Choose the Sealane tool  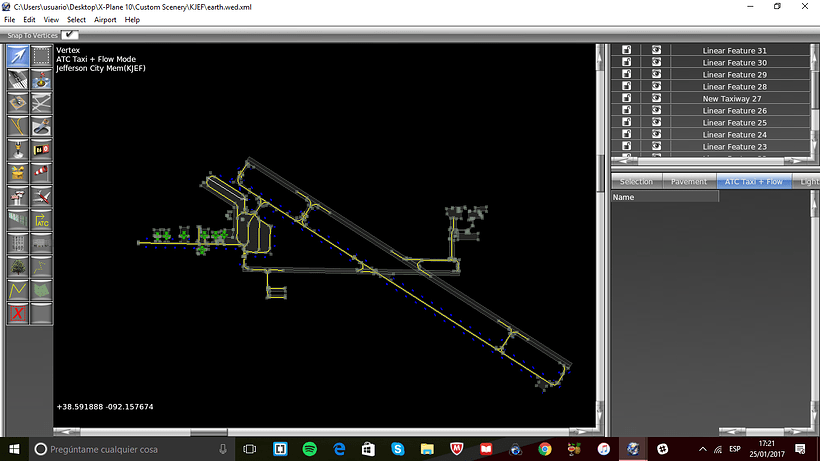[41, 79]
